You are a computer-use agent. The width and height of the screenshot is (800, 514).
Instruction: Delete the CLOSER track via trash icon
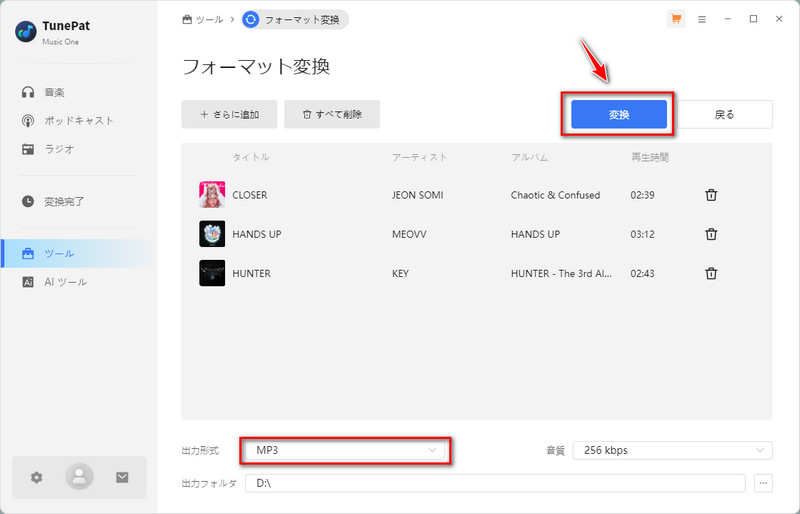click(x=711, y=195)
